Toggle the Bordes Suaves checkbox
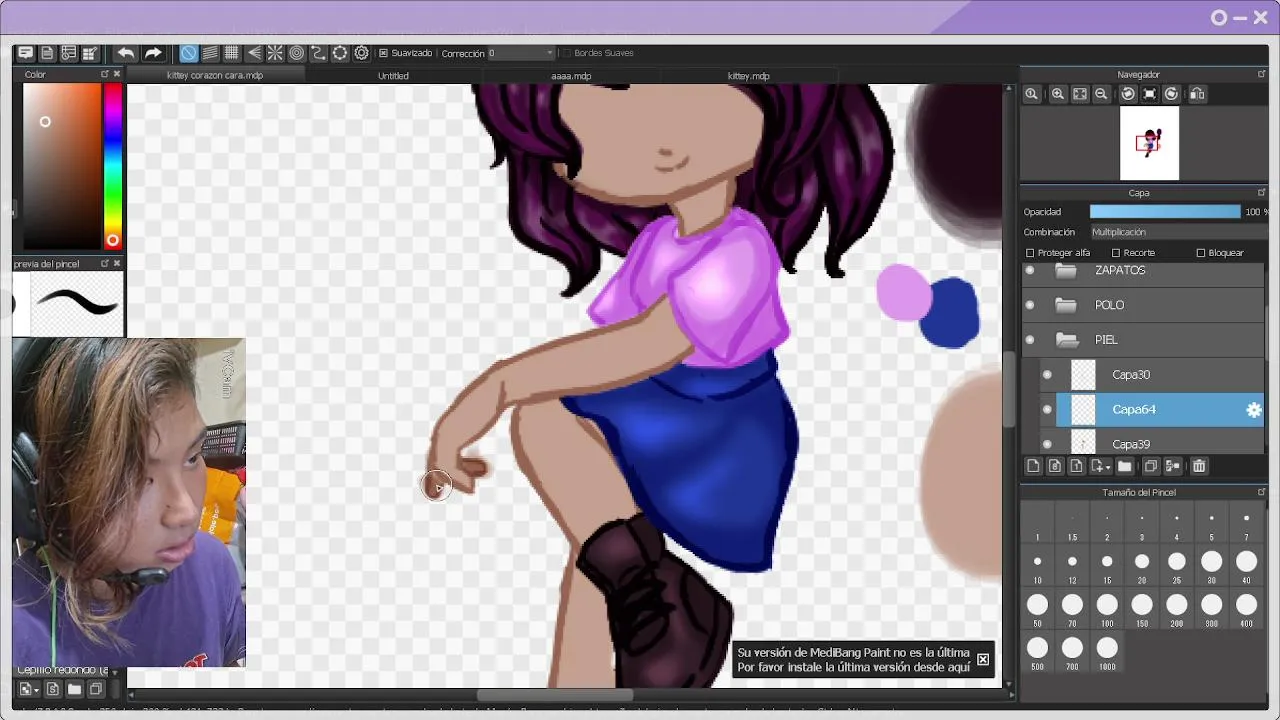 (x=566, y=53)
